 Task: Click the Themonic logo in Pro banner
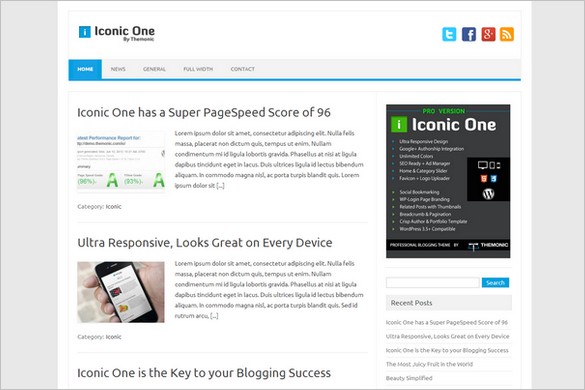click(488, 245)
